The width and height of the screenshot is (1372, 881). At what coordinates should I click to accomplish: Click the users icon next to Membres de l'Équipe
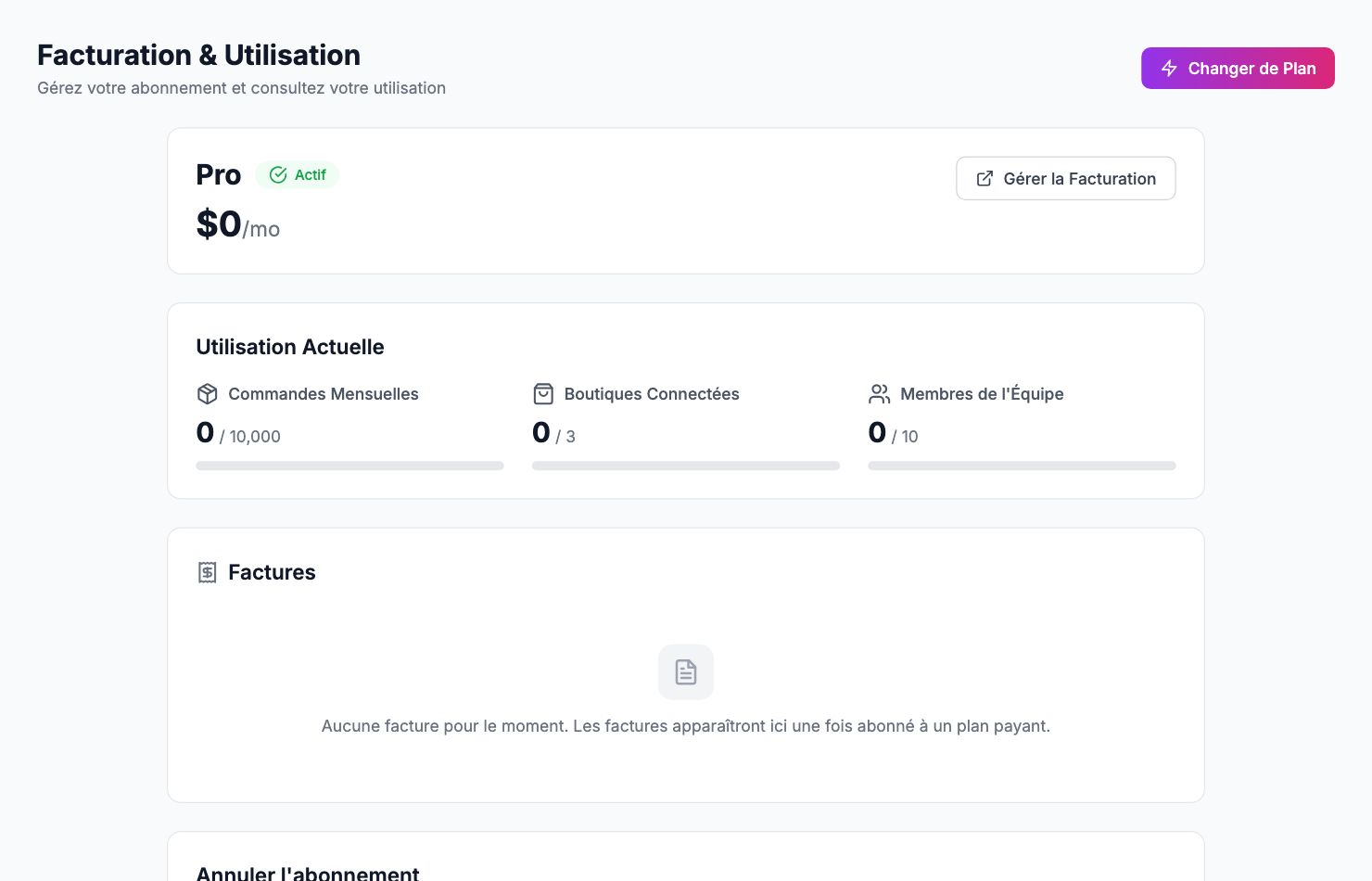(x=879, y=394)
